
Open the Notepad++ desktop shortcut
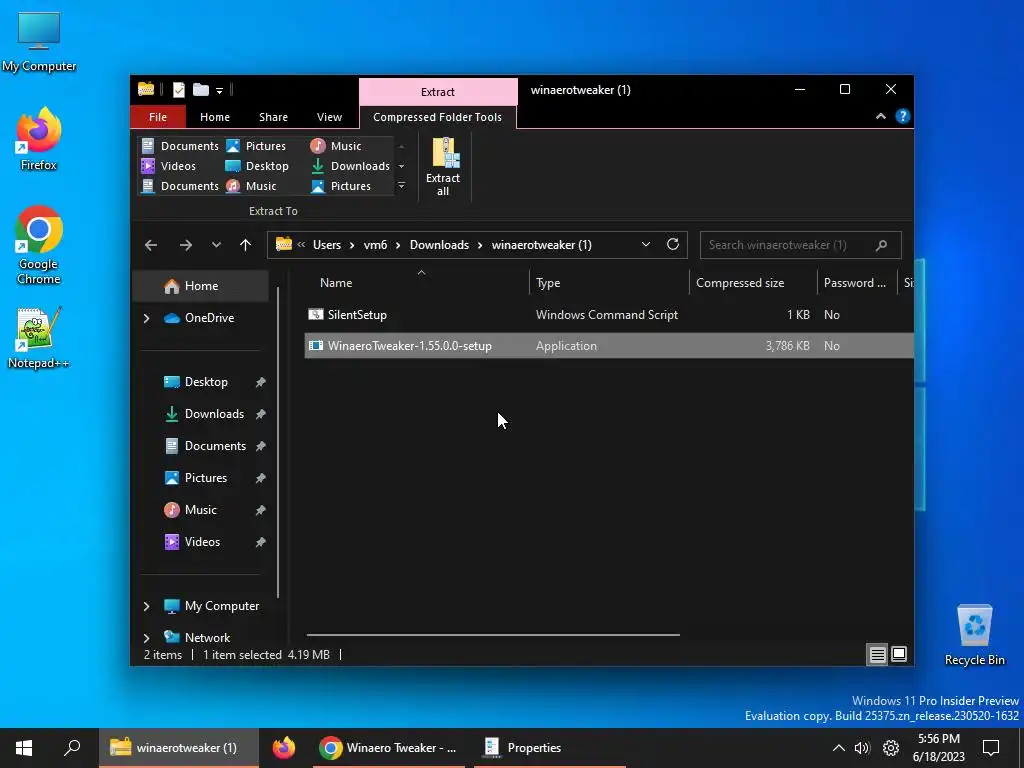[x=39, y=338]
